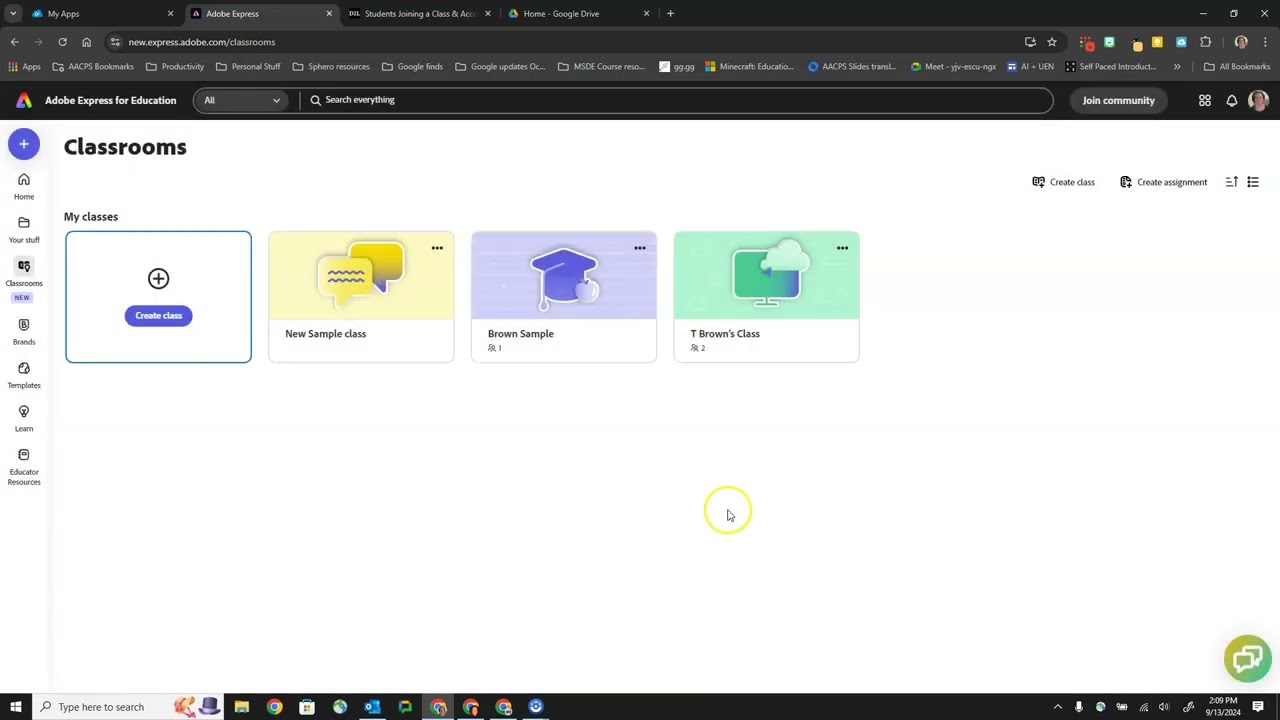The height and width of the screenshot is (720, 1280).
Task: Open the Apps bookmark shortcut
Action: point(24,67)
